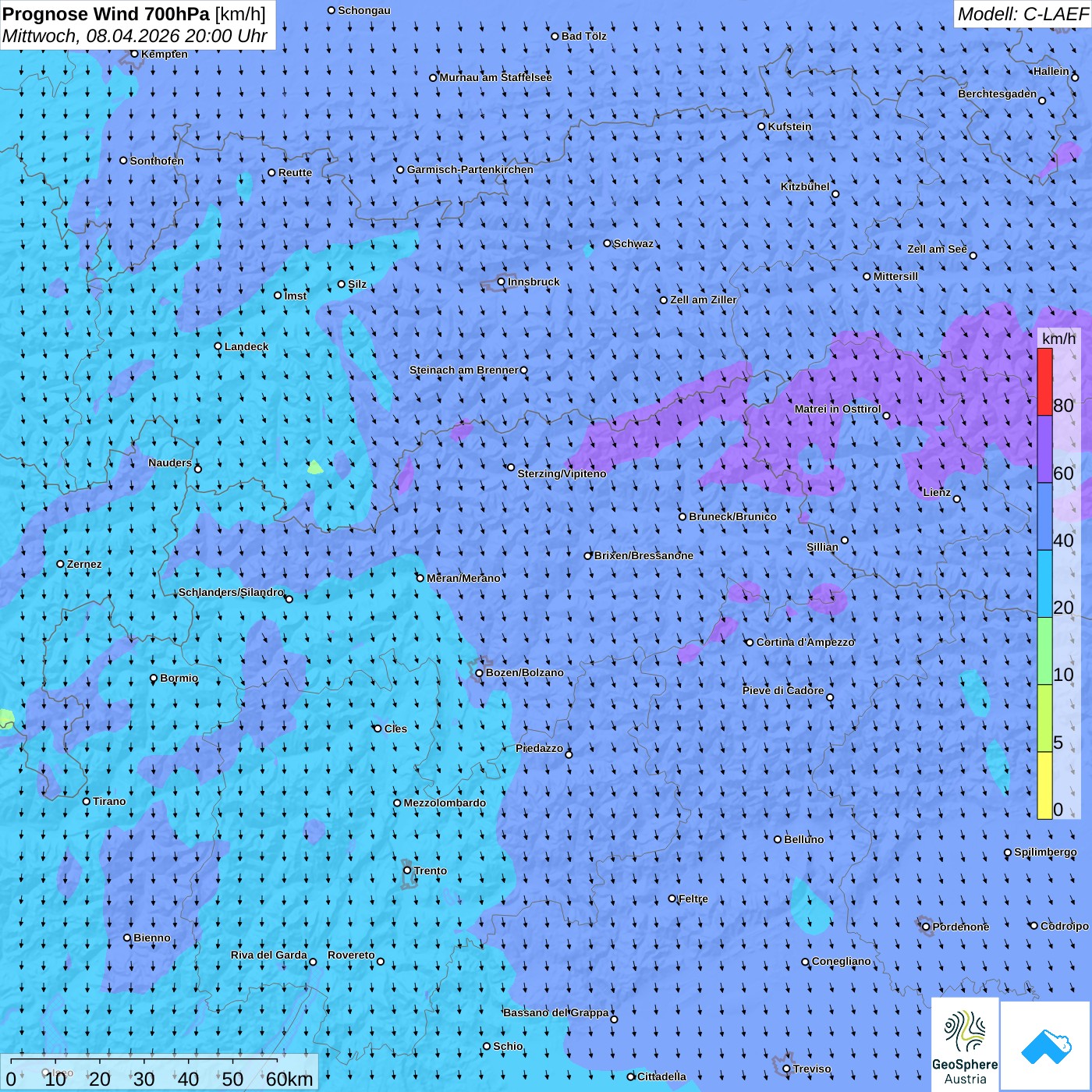1092x1092 pixels.
Task: Click the 'Bormio' label
Action: (x=179, y=678)
